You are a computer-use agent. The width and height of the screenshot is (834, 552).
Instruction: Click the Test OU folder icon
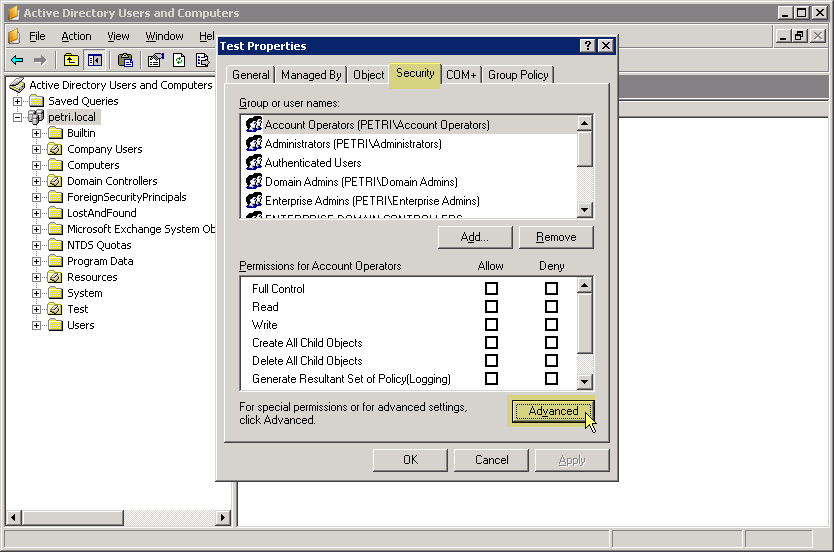coord(55,309)
